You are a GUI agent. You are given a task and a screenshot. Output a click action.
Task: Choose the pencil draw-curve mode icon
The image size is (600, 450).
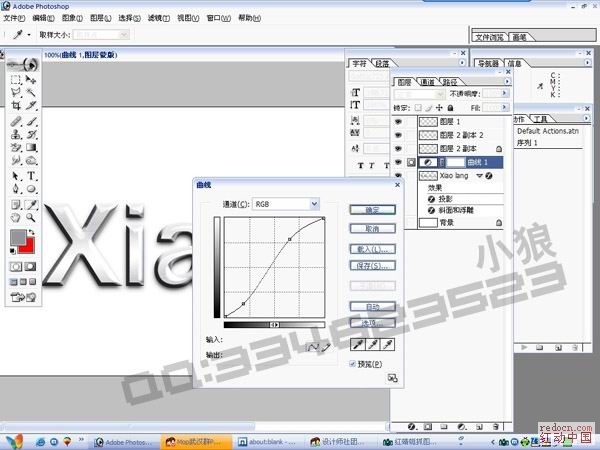pos(325,345)
